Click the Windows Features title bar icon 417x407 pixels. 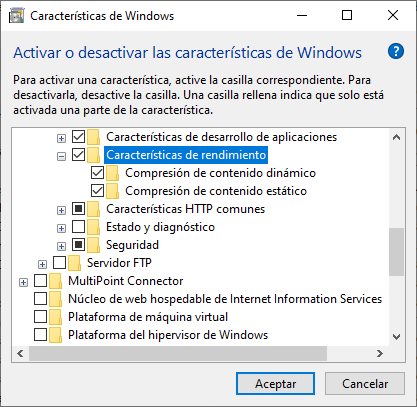(x=16, y=16)
